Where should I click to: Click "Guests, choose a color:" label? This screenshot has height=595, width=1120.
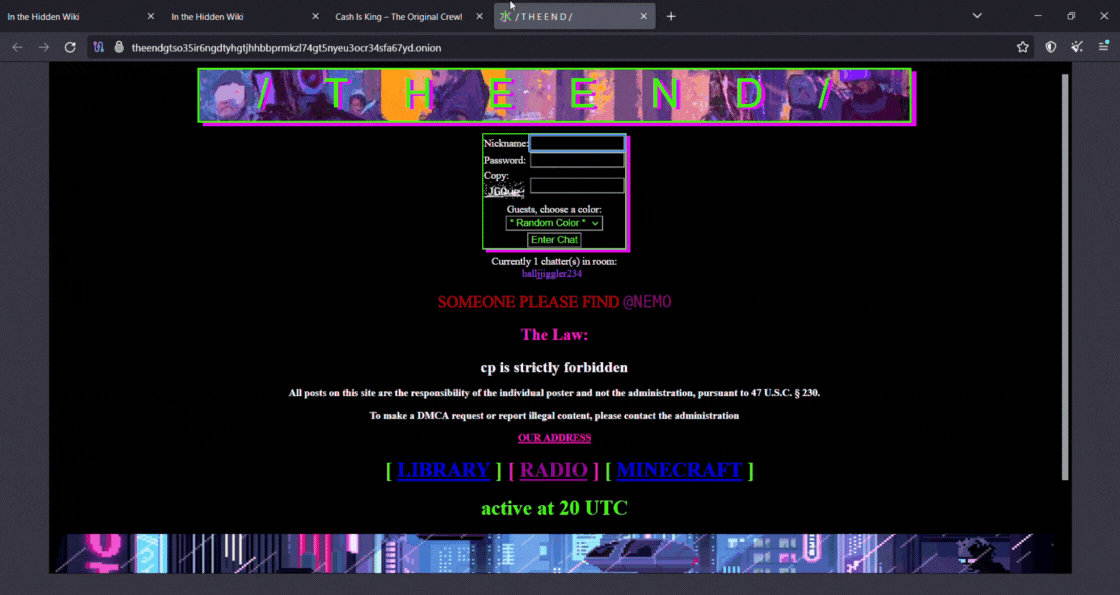pyautogui.click(x=554, y=209)
